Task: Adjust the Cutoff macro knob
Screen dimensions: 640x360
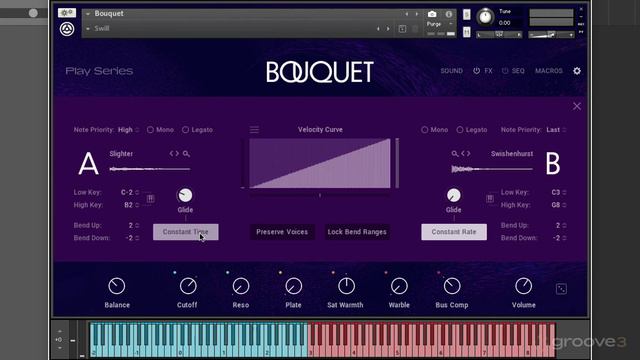Action: coord(188,286)
